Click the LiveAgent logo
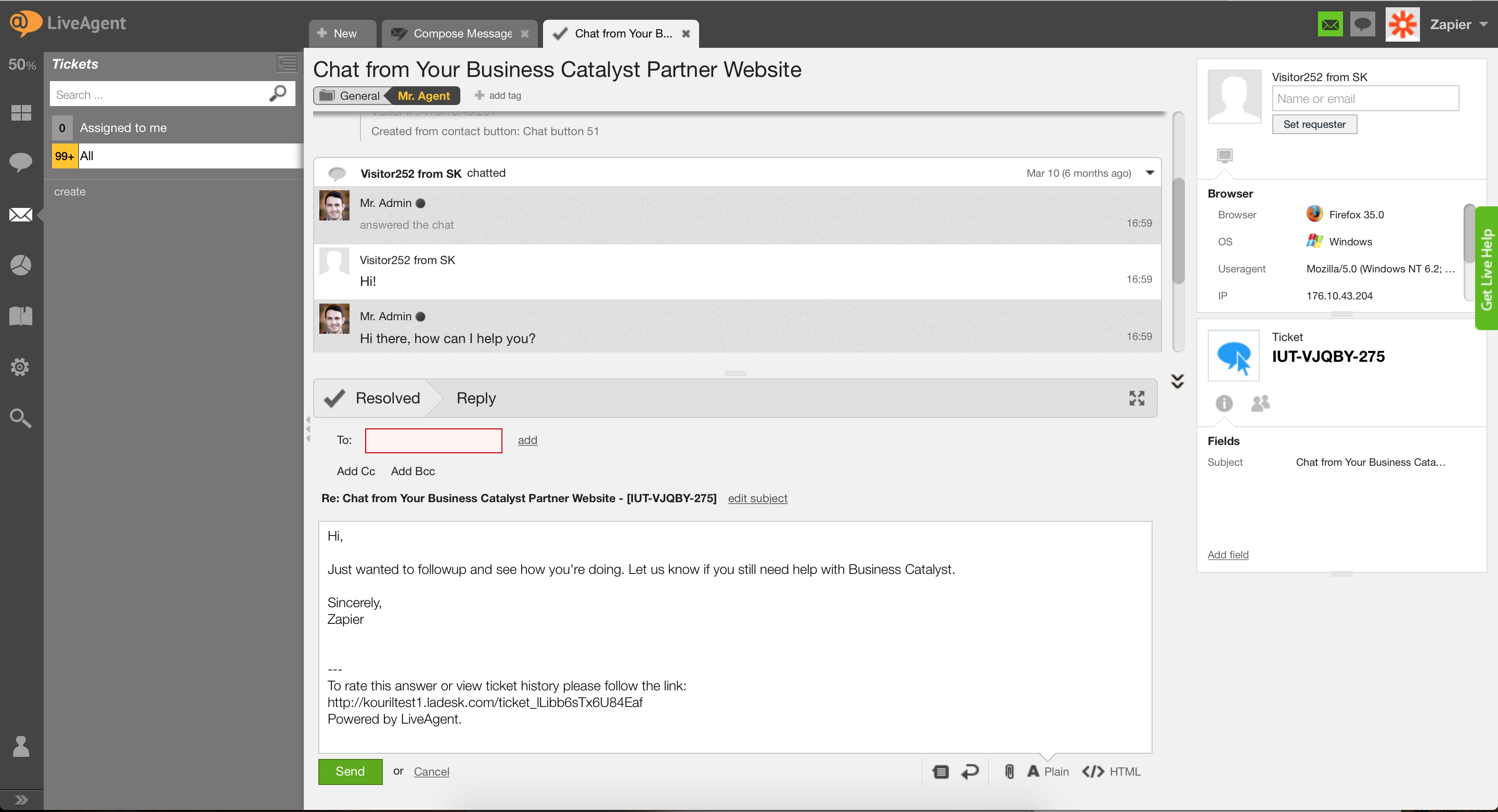This screenshot has height=812, width=1498. (68, 23)
